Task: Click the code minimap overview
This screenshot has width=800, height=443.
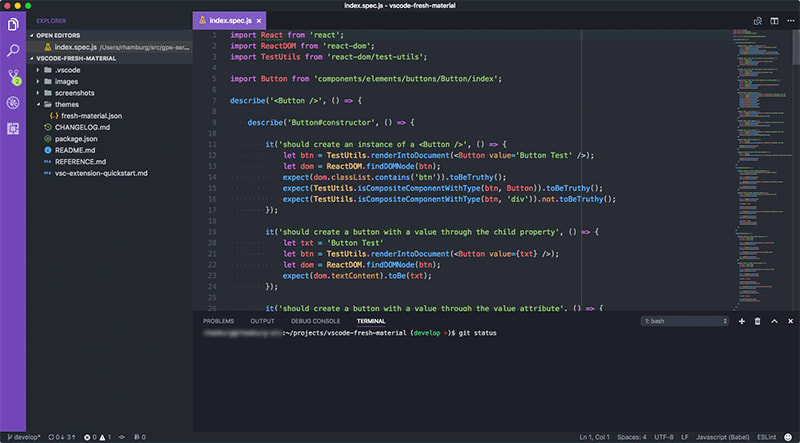Action: 763,168
